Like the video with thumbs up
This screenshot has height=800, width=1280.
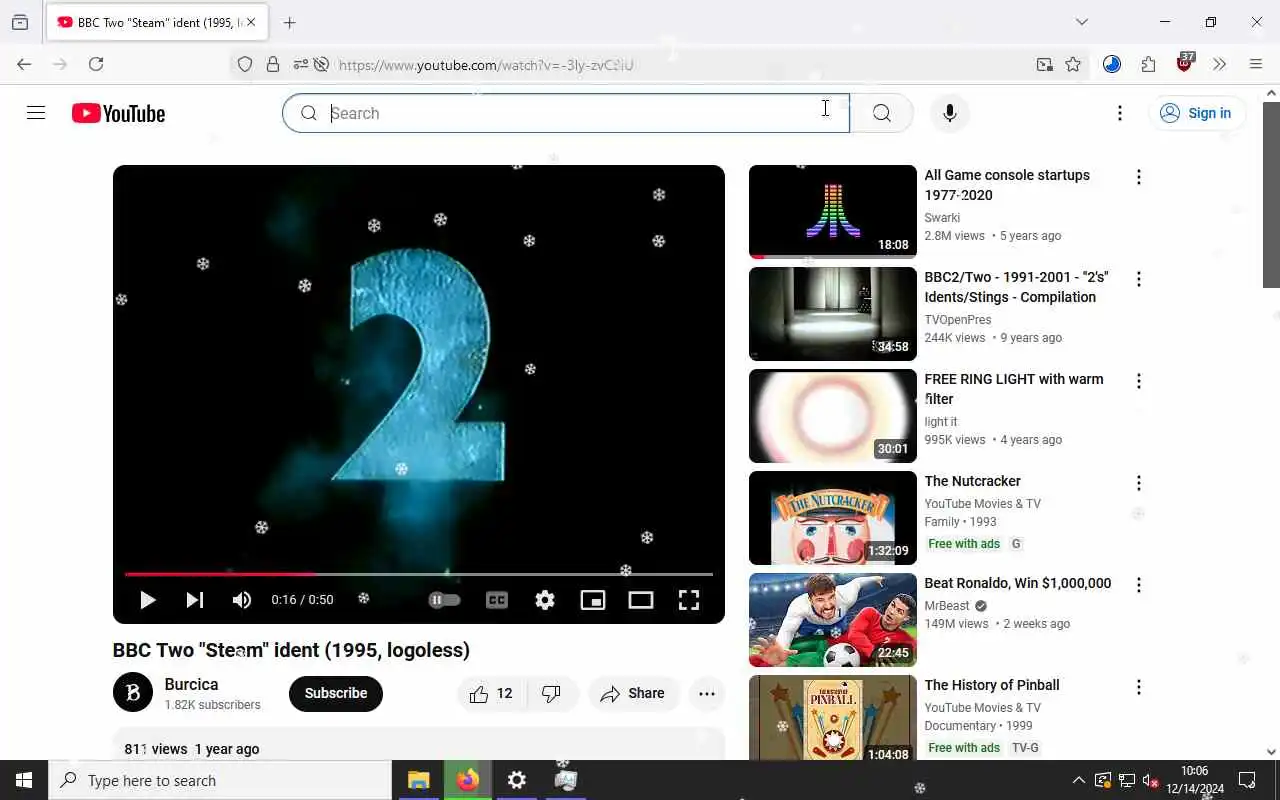(x=492, y=693)
